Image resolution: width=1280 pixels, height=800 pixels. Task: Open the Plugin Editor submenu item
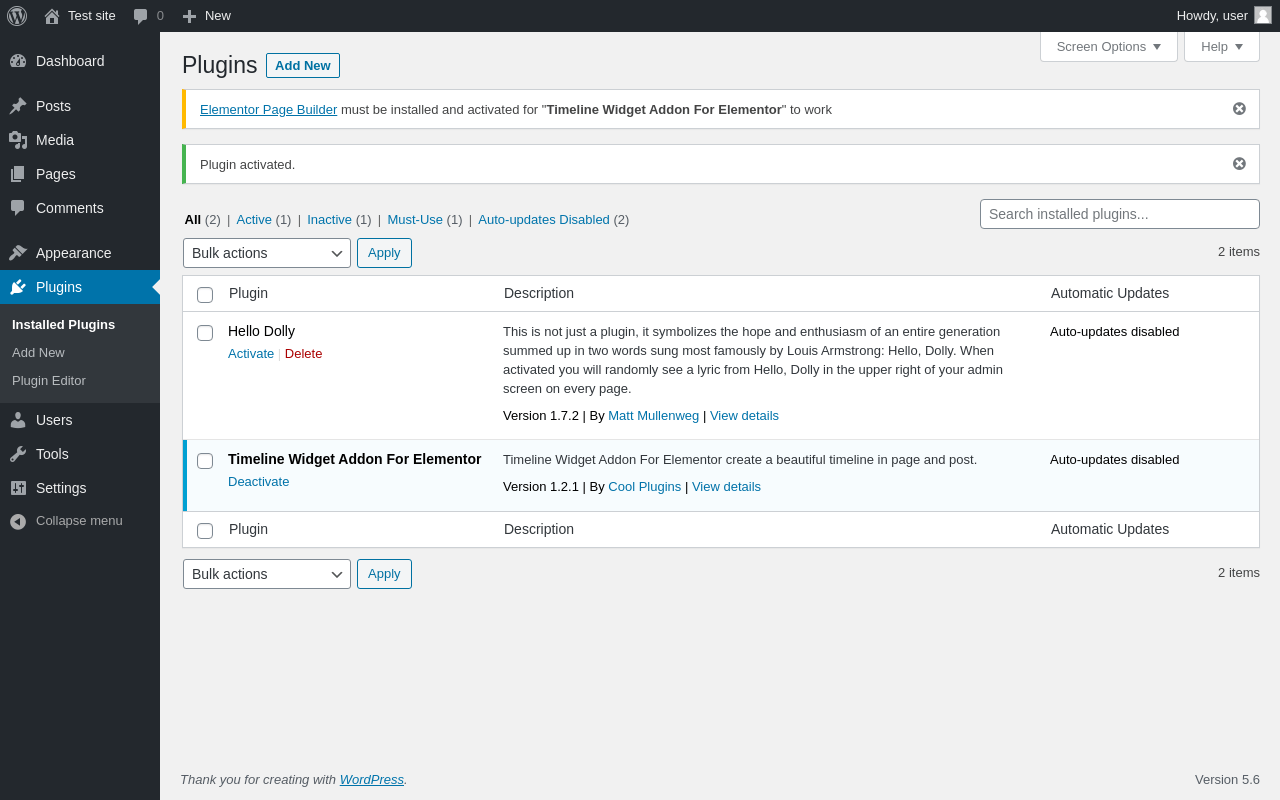pos(49,381)
